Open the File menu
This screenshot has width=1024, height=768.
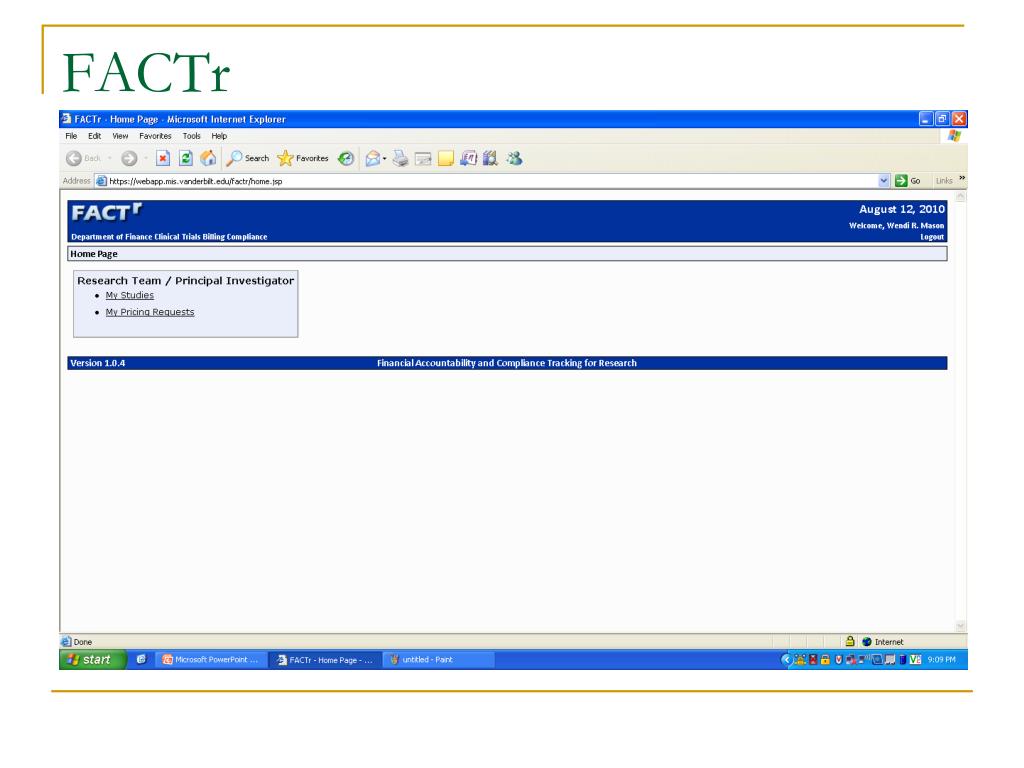coord(71,136)
